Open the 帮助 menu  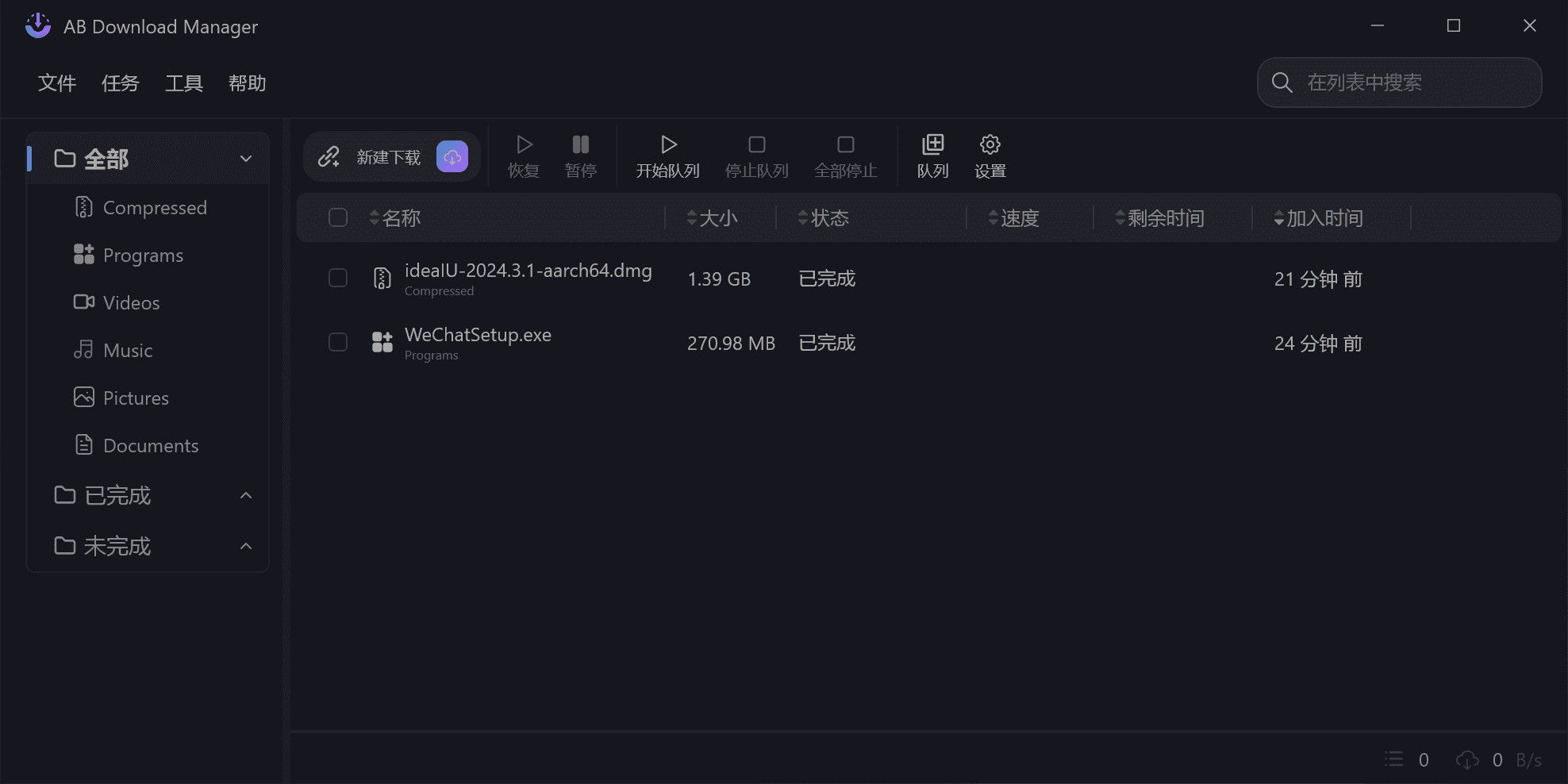tap(247, 83)
